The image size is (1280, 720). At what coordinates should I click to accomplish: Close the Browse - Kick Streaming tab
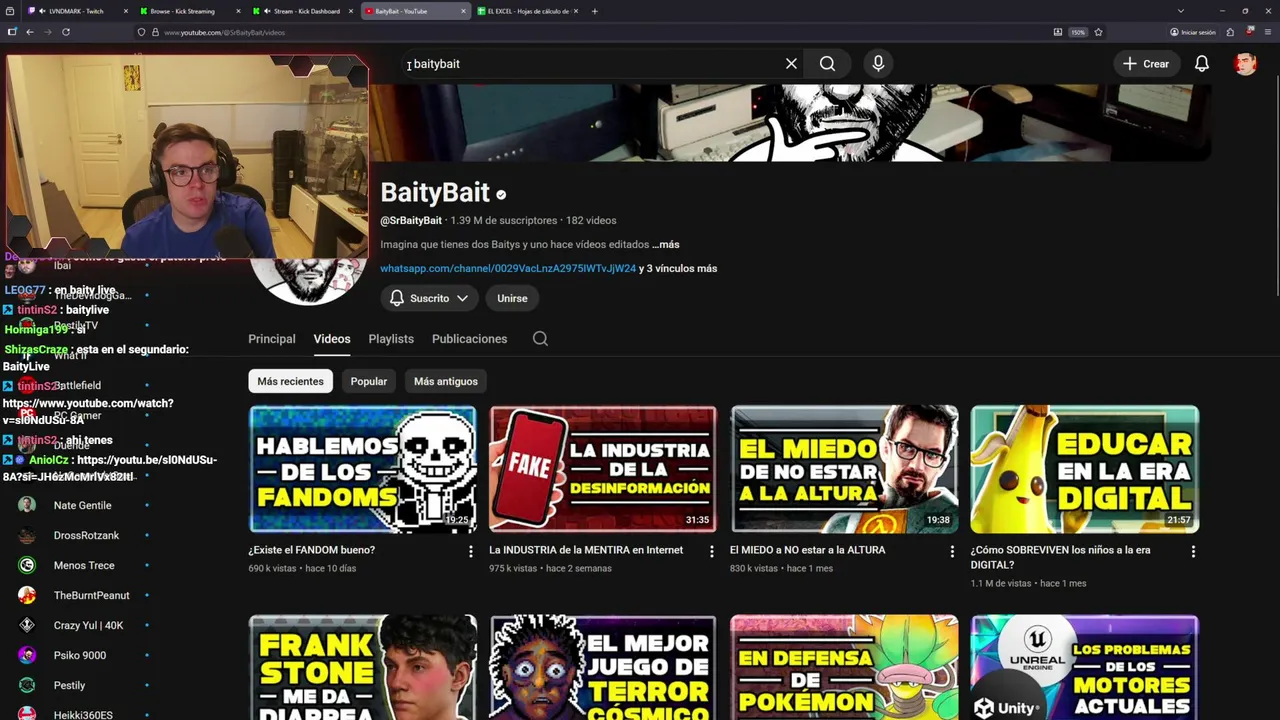240,11
